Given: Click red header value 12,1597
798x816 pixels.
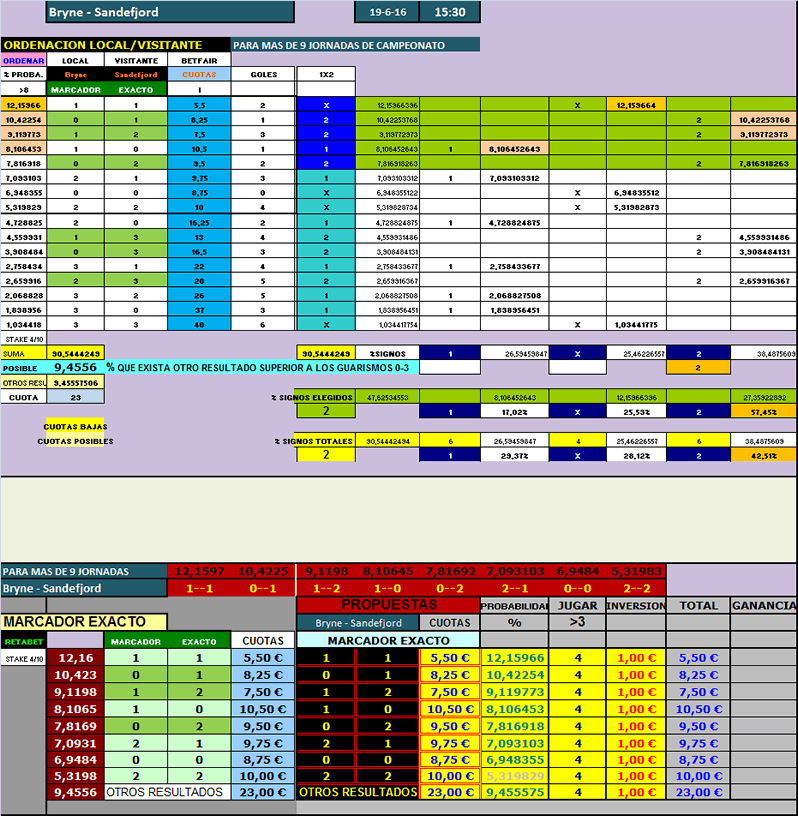Looking at the screenshot, I should (x=199, y=571).
